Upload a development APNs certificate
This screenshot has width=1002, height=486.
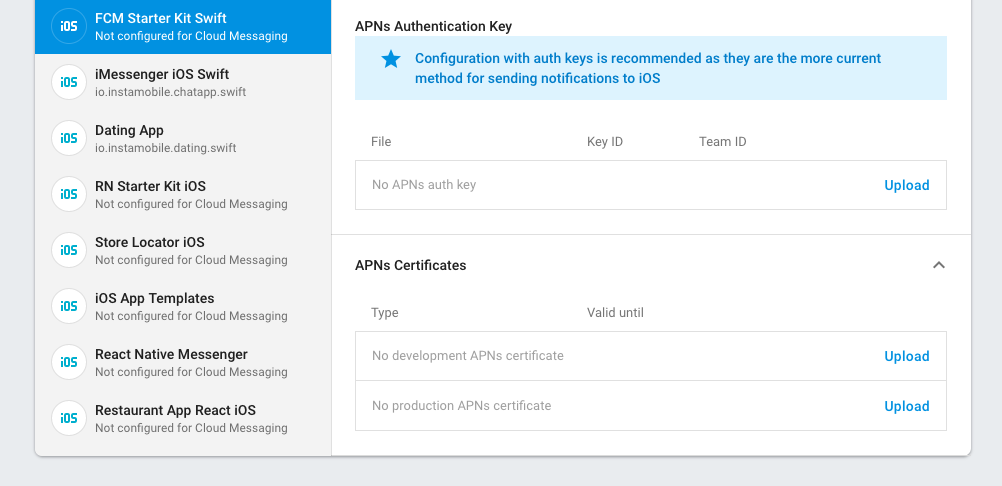(x=906, y=356)
